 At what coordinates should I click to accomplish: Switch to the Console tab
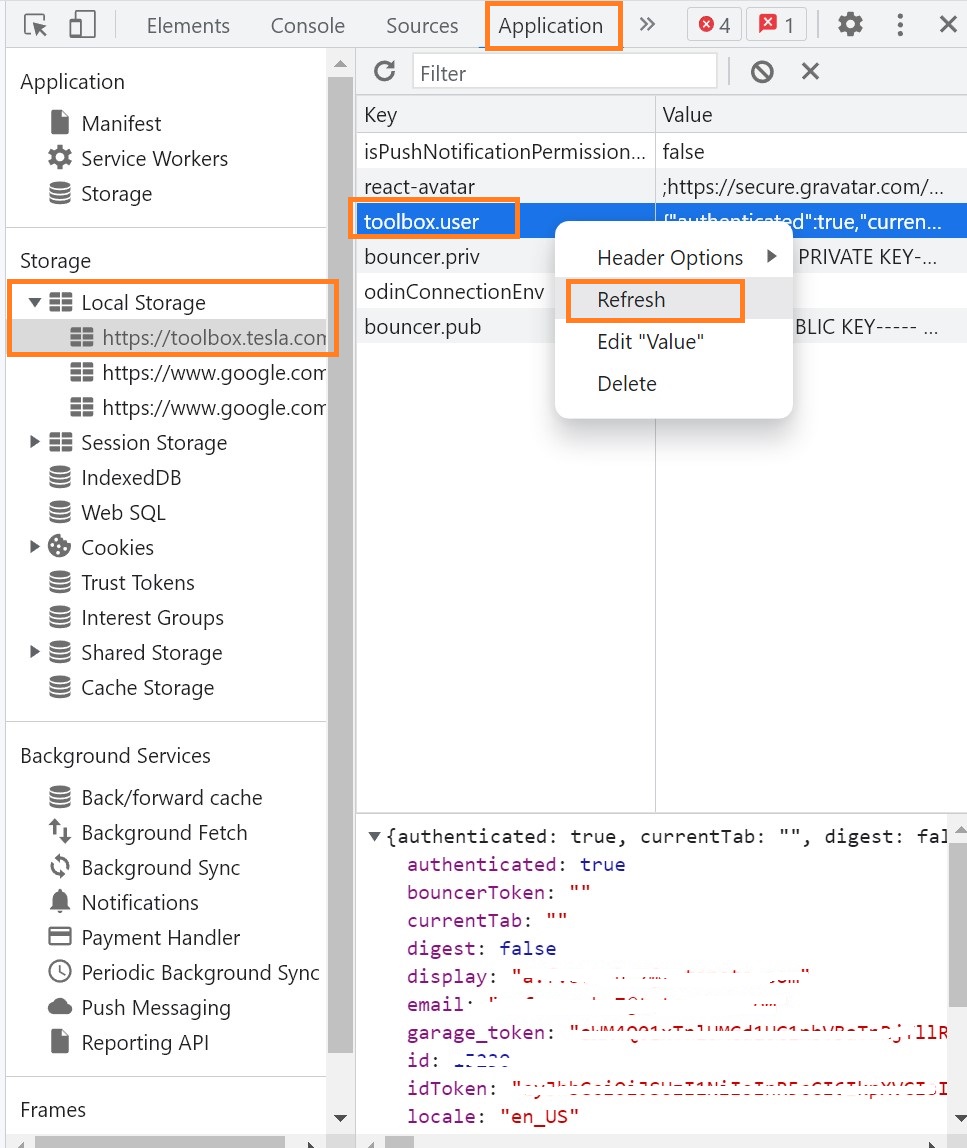[x=307, y=26]
